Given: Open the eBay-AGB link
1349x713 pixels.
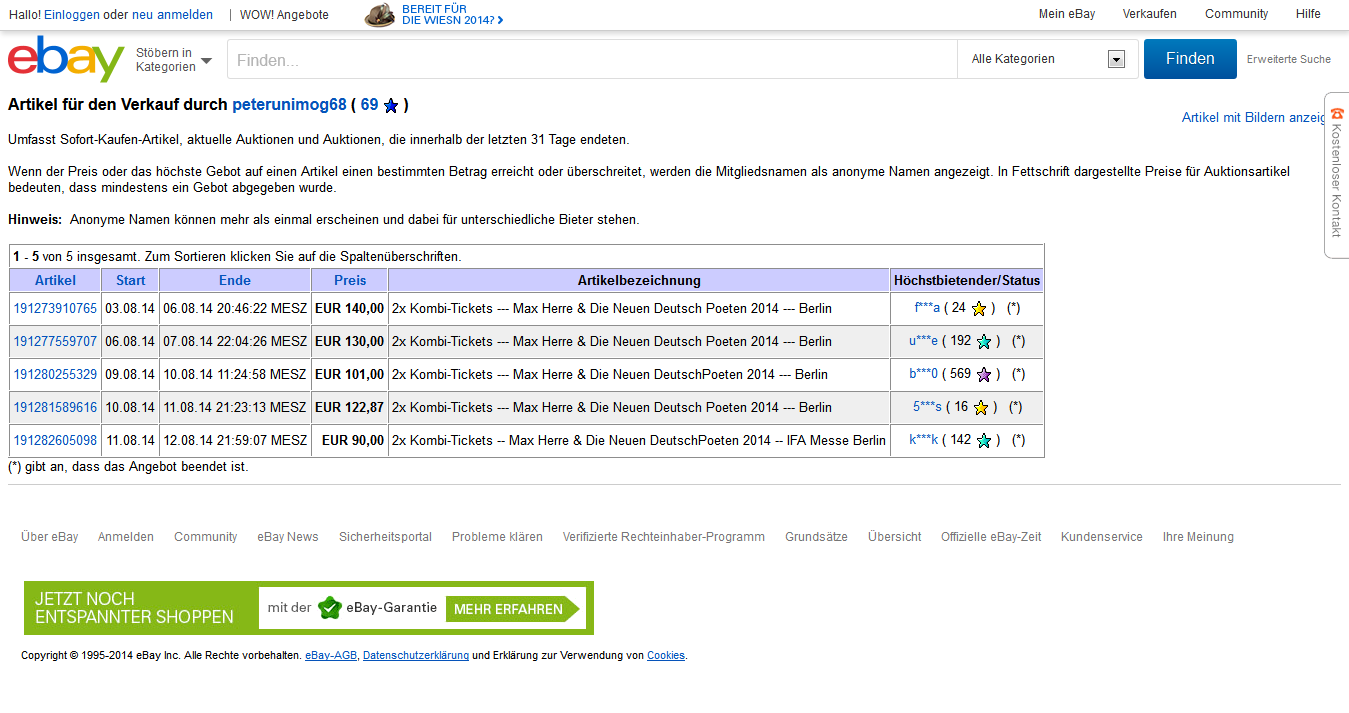Looking at the screenshot, I should (331, 656).
